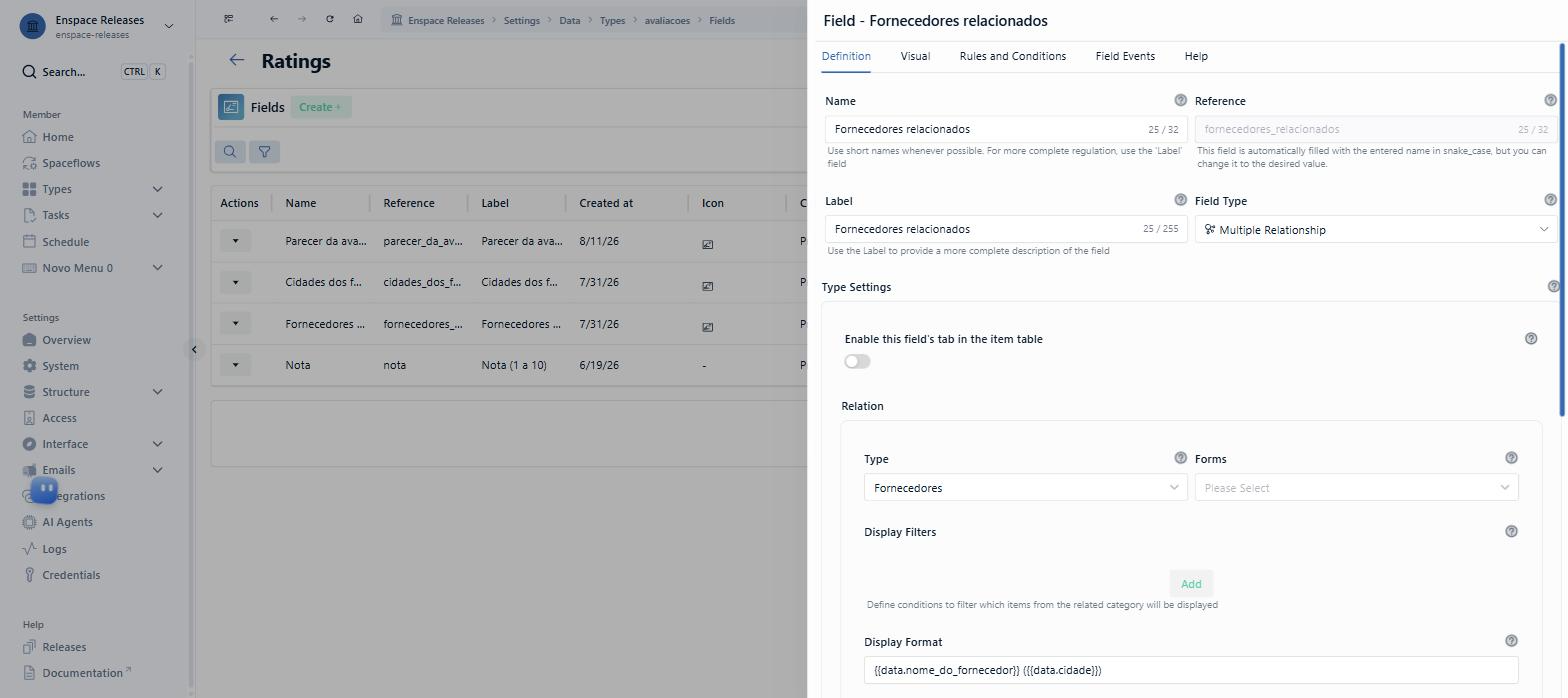The height and width of the screenshot is (698, 1568).
Task: Click the Display Format input field
Action: [1191, 670]
